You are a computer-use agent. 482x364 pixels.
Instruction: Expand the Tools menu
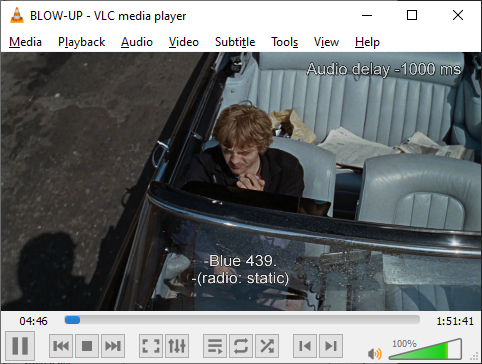pyautogui.click(x=284, y=42)
